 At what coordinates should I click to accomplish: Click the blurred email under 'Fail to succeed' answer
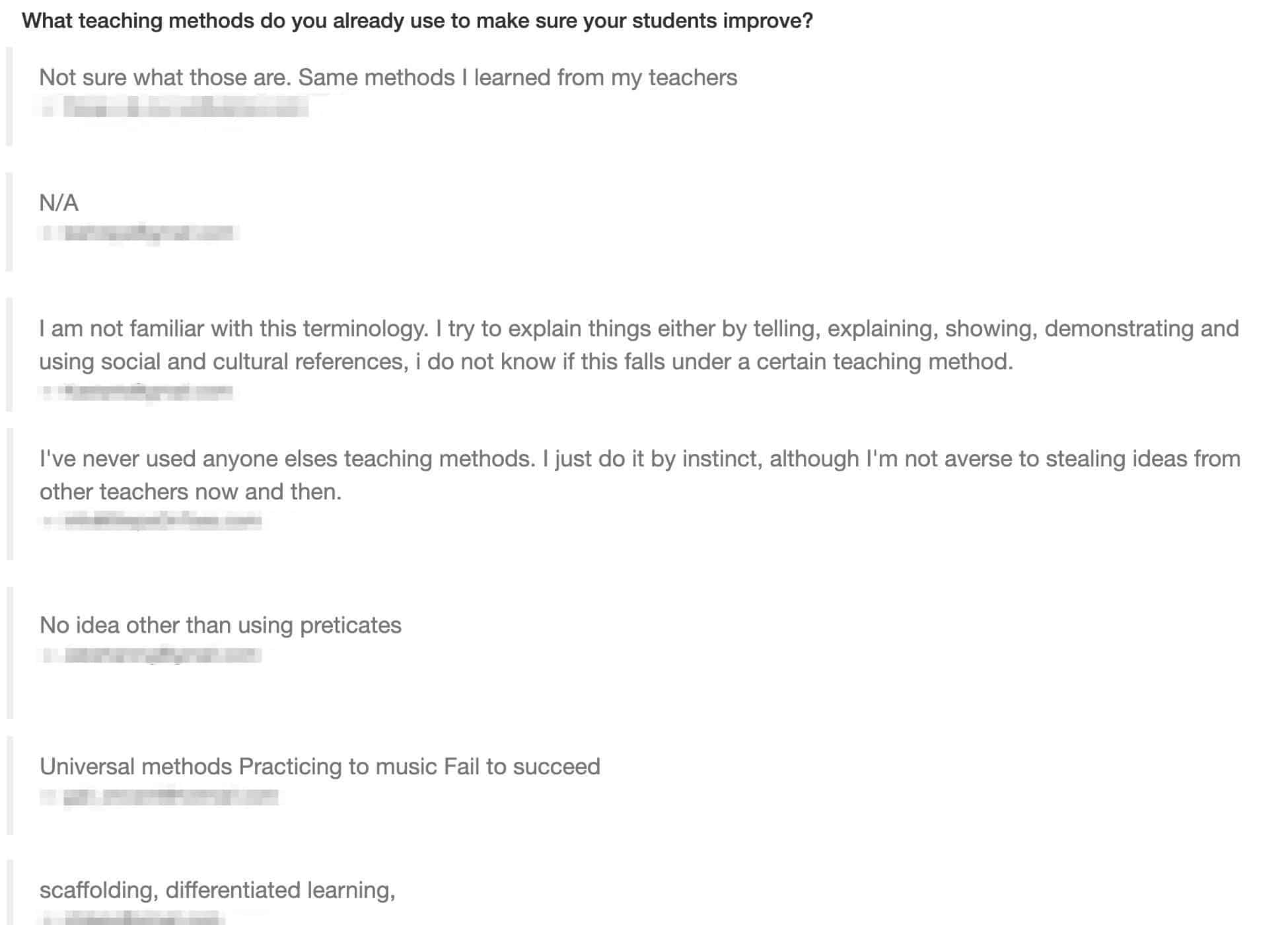(x=159, y=797)
